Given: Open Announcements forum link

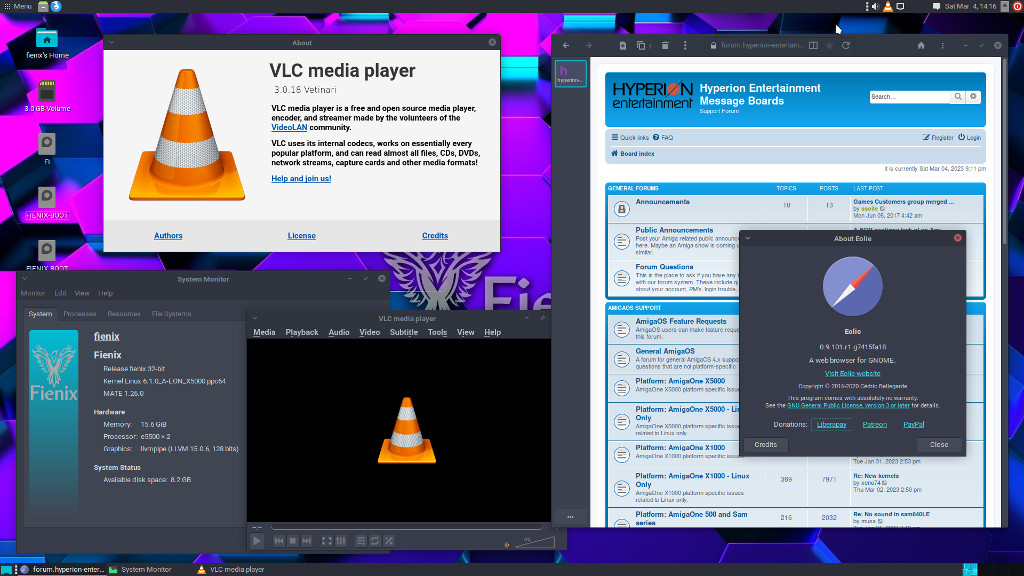Looking at the screenshot, I should [x=662, y=202].
